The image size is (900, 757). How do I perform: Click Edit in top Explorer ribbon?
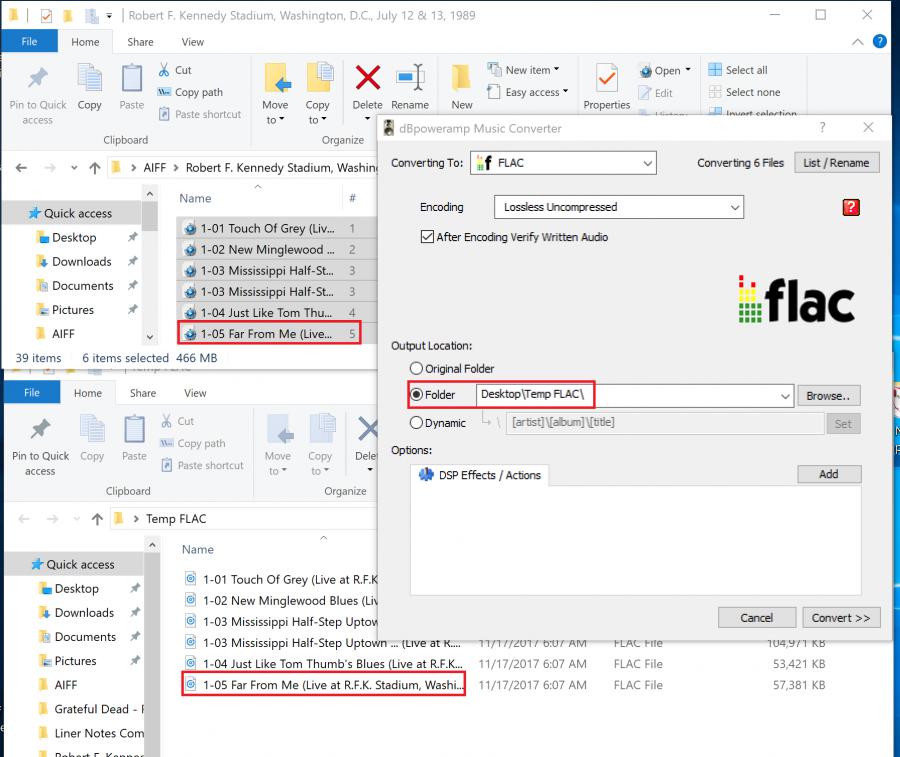(655, 93)
